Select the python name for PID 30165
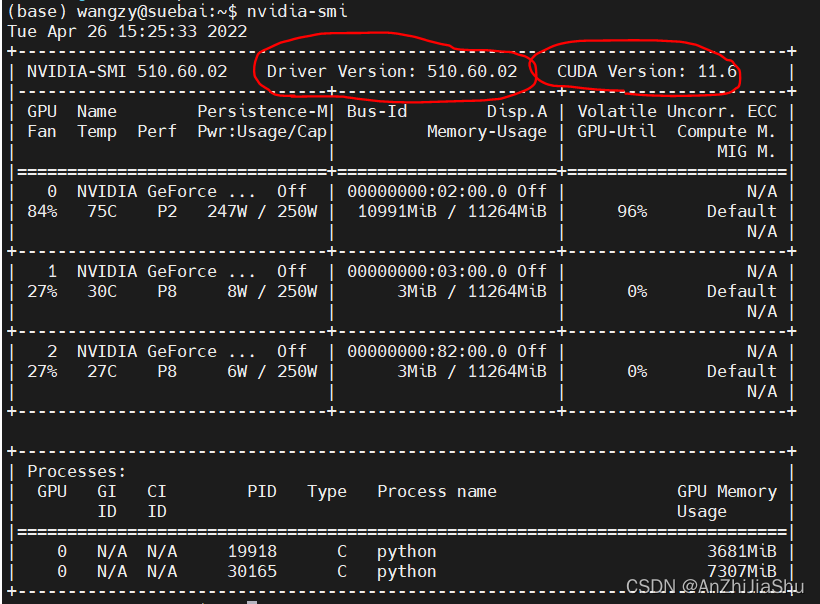The width and height of the screenshot is (820, 604). coord(407,573)
